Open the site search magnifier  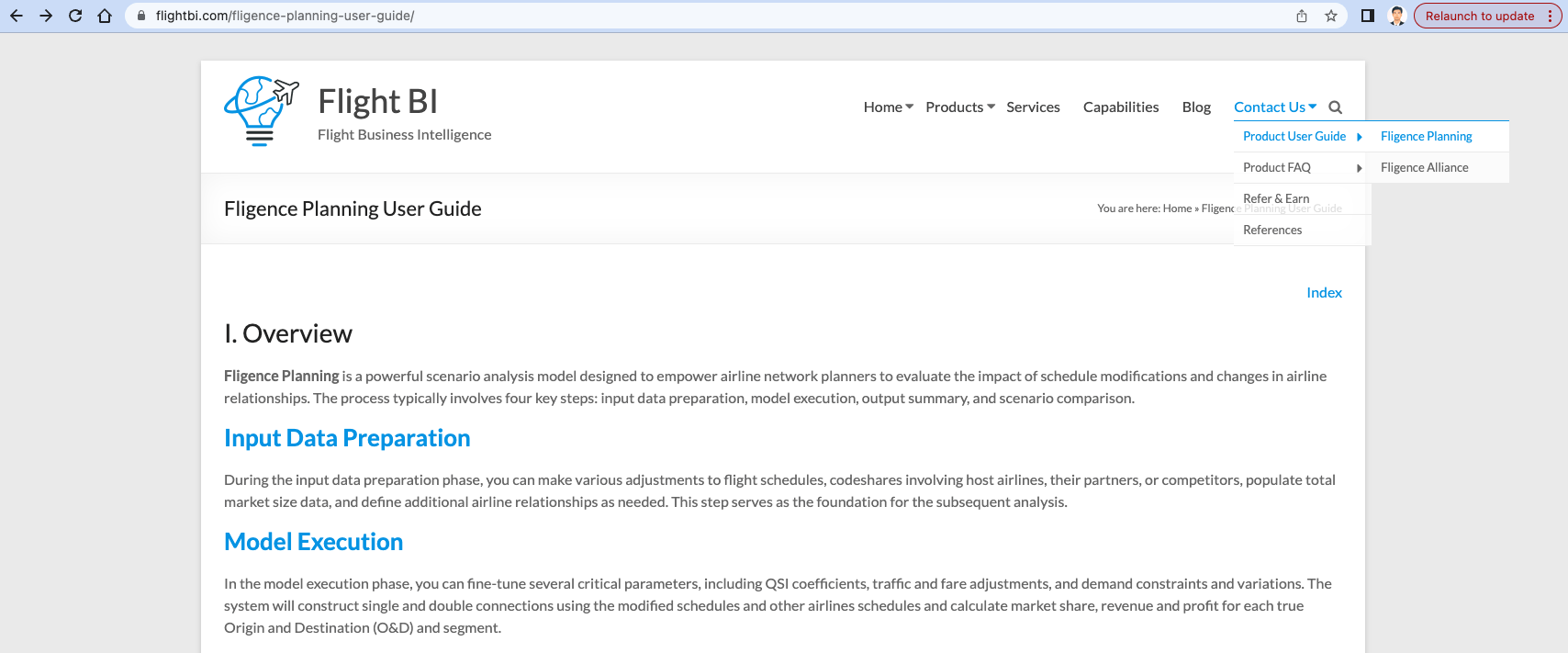(1336, 107)
